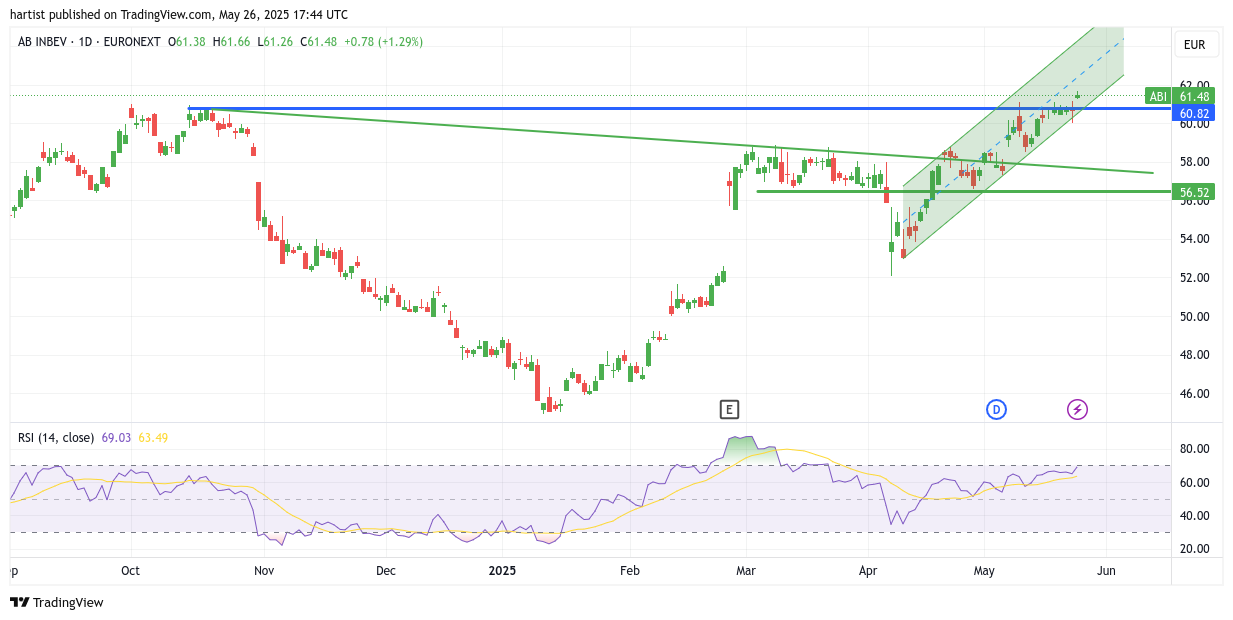Click the RSI 60.00 axis label
The width and height of the screenshot is (1233, 620).
click(x=1194, y=483)
